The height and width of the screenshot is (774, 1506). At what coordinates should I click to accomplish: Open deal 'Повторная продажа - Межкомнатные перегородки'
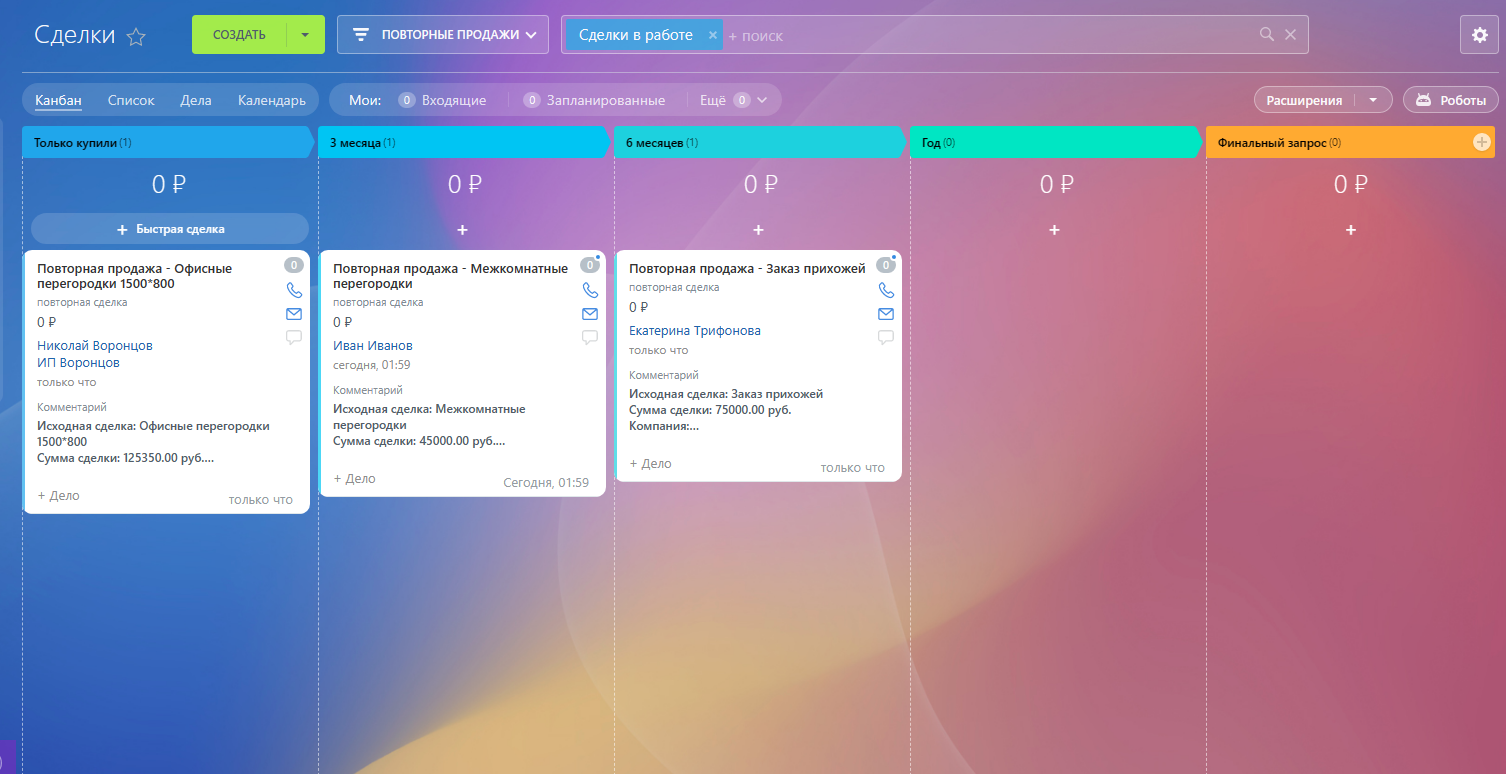click(451, 276)
